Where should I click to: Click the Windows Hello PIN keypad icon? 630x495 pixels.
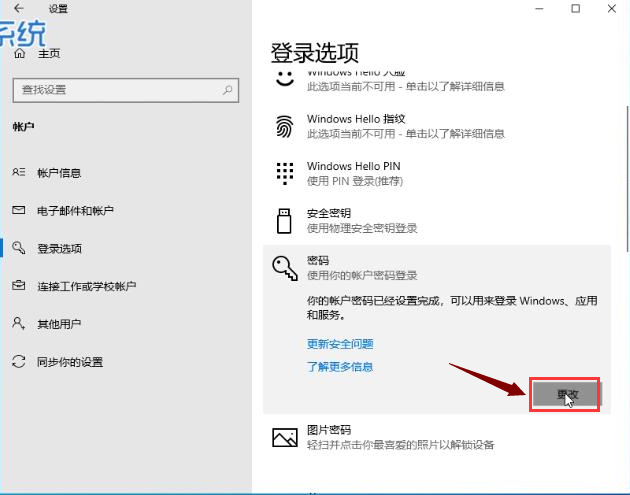(x=285, y=172)
